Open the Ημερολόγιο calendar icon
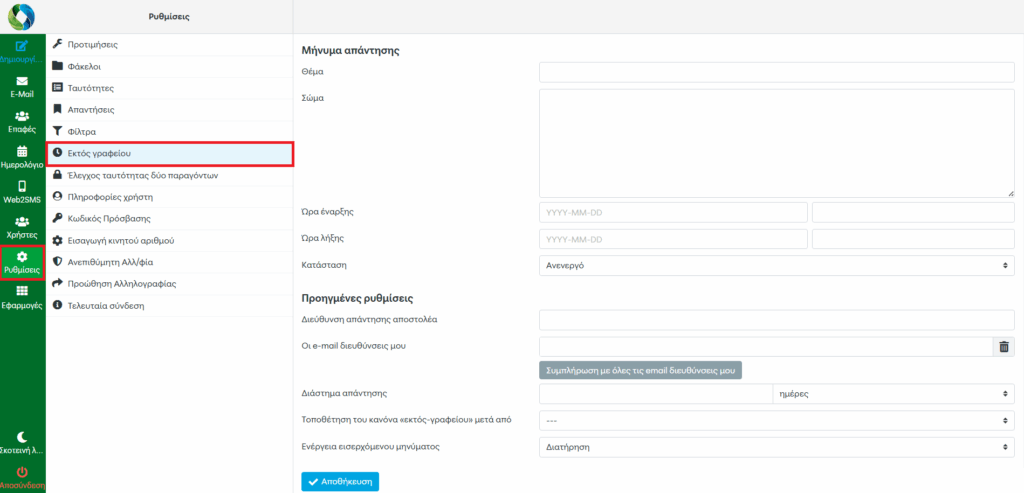1024x493 pixels. [22, 156]
